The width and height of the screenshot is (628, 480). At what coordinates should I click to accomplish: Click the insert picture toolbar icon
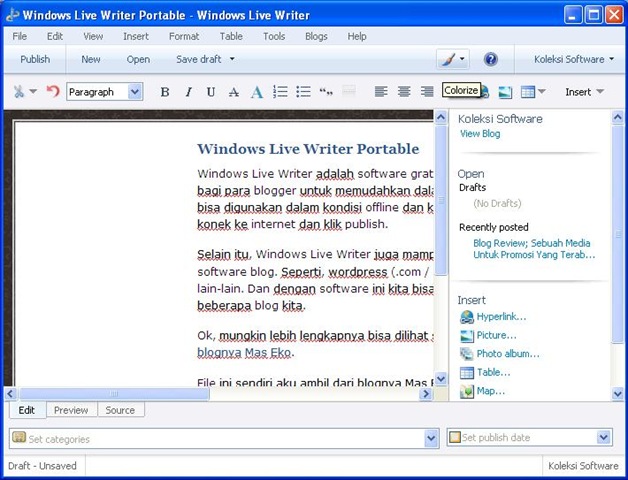pos(505,92)
